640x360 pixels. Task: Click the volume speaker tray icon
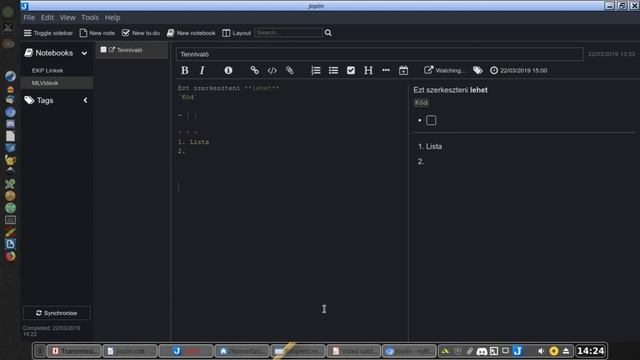541,351
